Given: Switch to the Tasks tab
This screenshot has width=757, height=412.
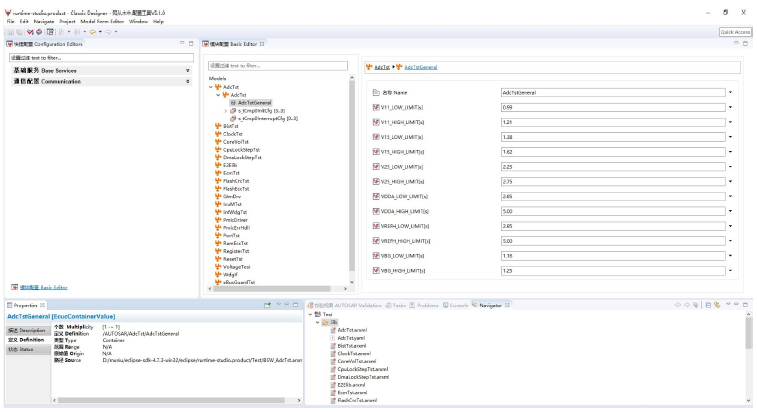Looking at the screenshot, I should pyautogui.click(x=396, y=305).
